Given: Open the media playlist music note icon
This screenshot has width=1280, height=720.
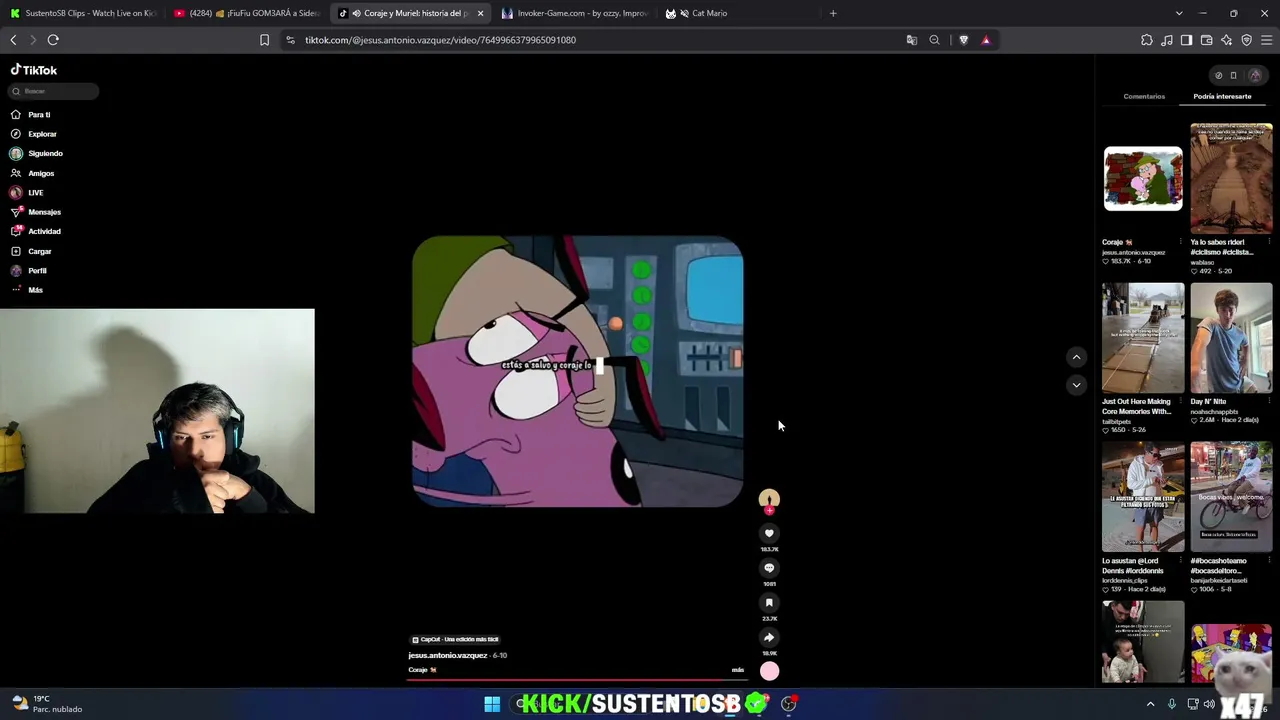Looking at the screenshot, I should pos(1166,40).
